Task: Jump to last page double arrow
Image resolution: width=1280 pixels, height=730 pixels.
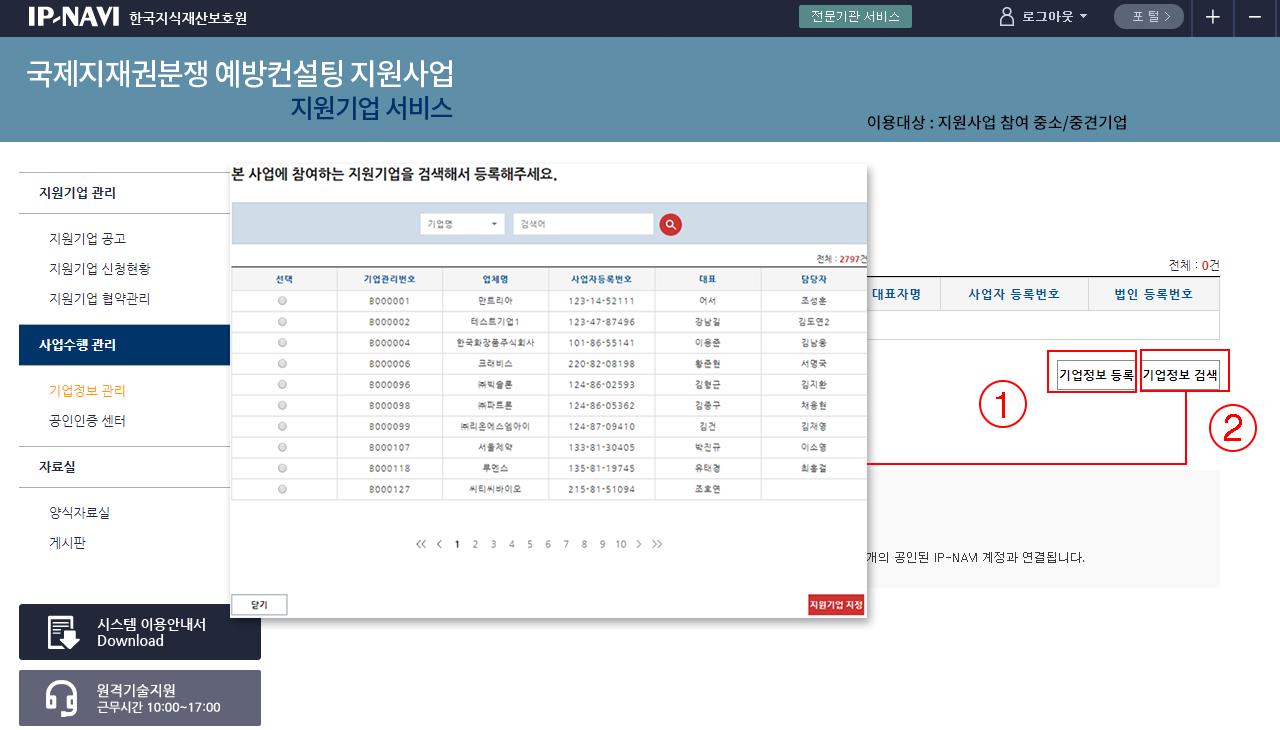Action: (657, 544)
